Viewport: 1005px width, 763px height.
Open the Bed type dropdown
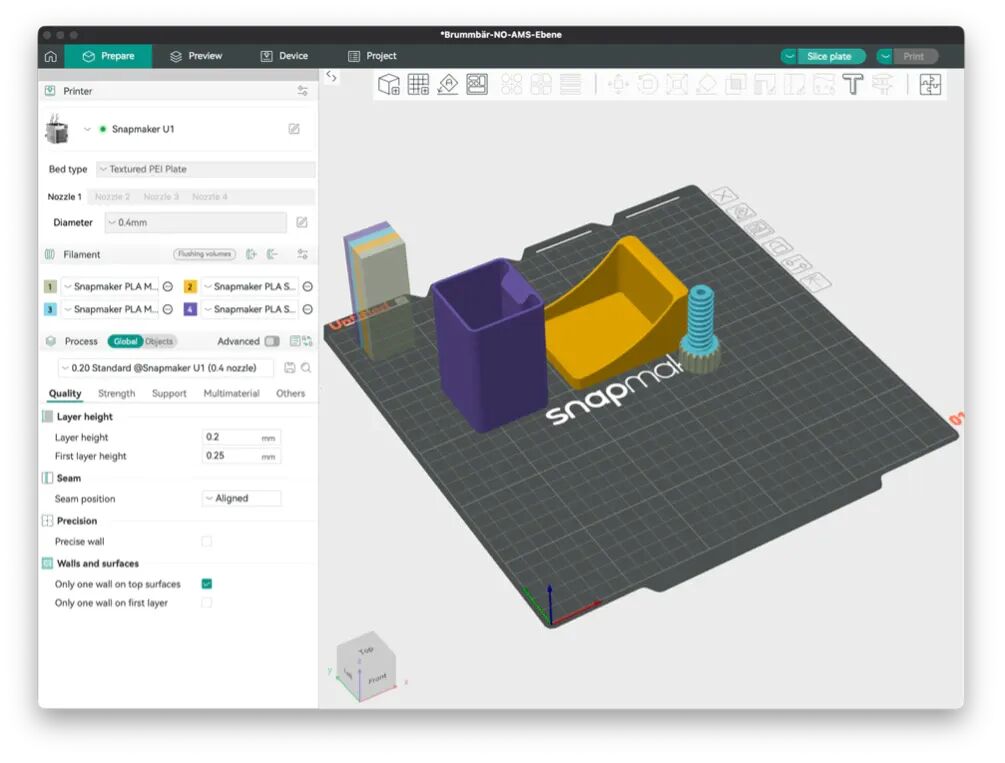point(206,169)
